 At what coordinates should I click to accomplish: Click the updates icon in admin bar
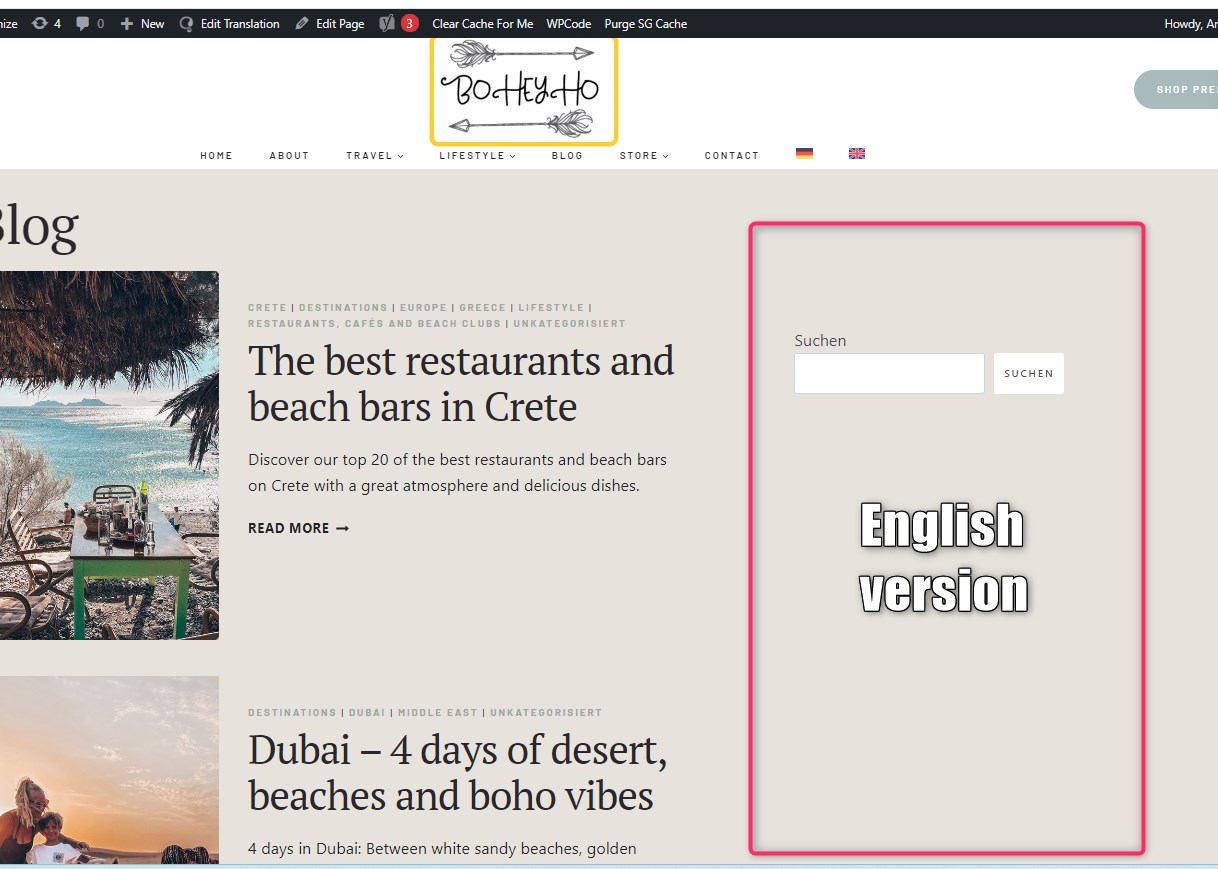click(40, 23)
